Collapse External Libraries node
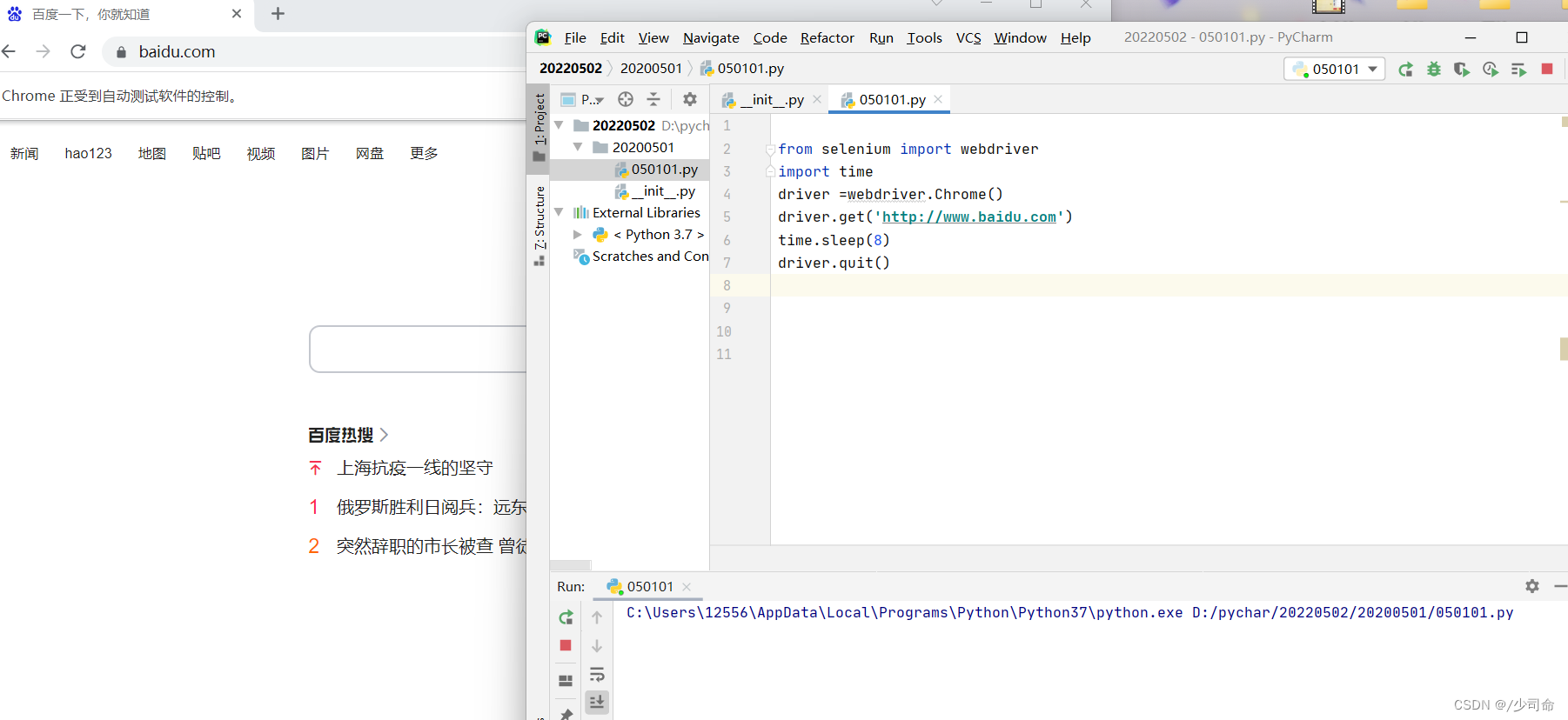Viewport: 1568px width, 720px height. click(x=559, y=212)
